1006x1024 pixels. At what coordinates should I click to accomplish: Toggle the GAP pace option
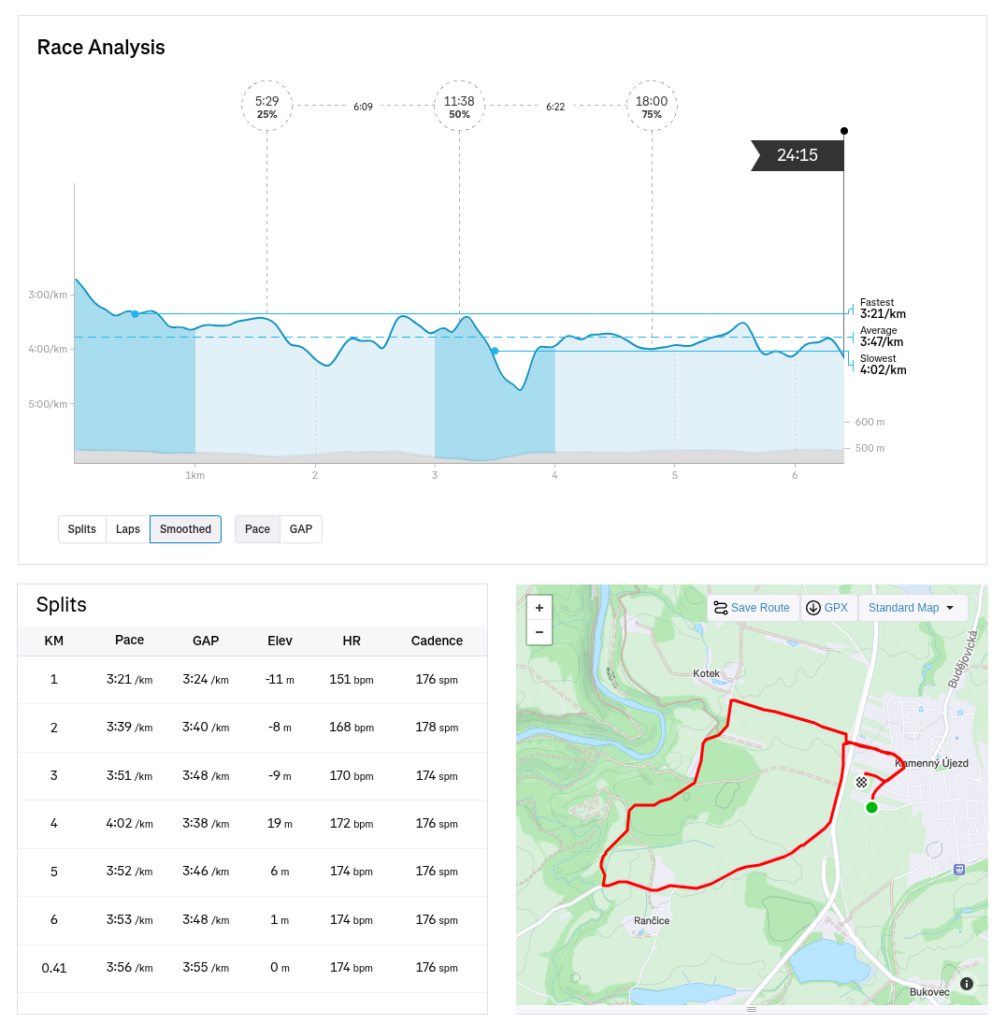(x=301, y=529)
